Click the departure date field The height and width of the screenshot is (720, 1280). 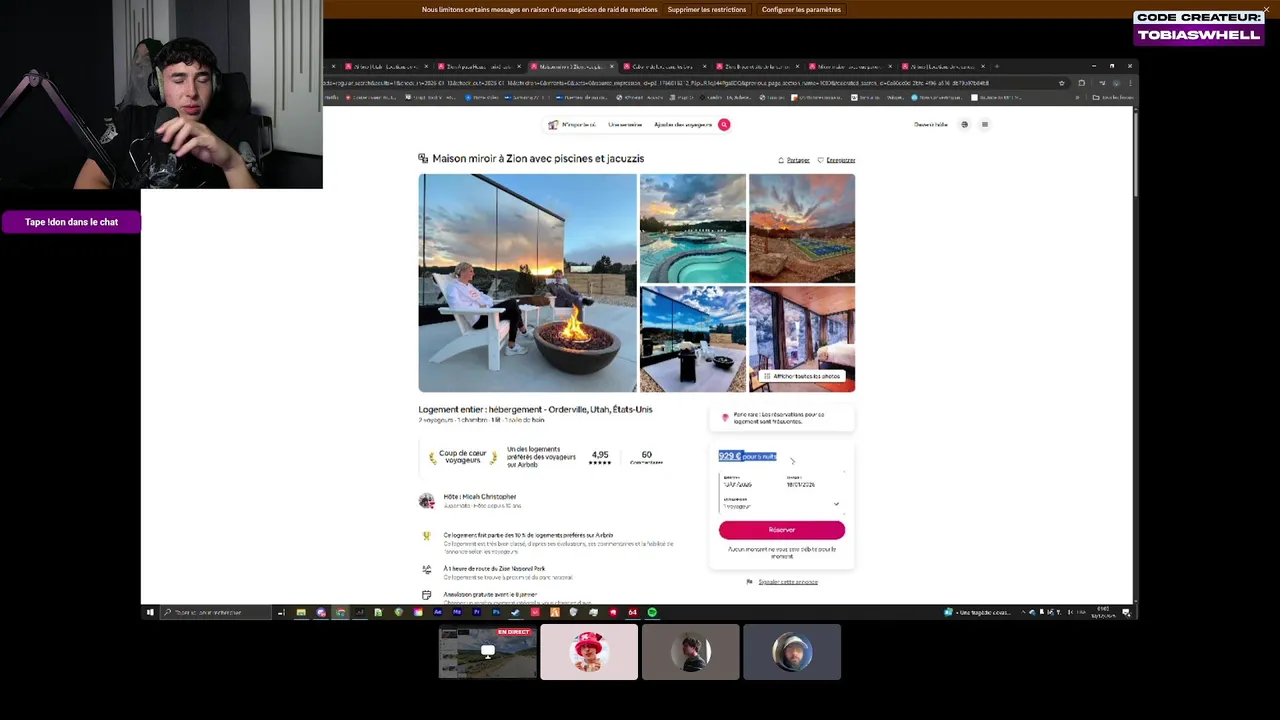pyautogui.click(x=813, y=482)
